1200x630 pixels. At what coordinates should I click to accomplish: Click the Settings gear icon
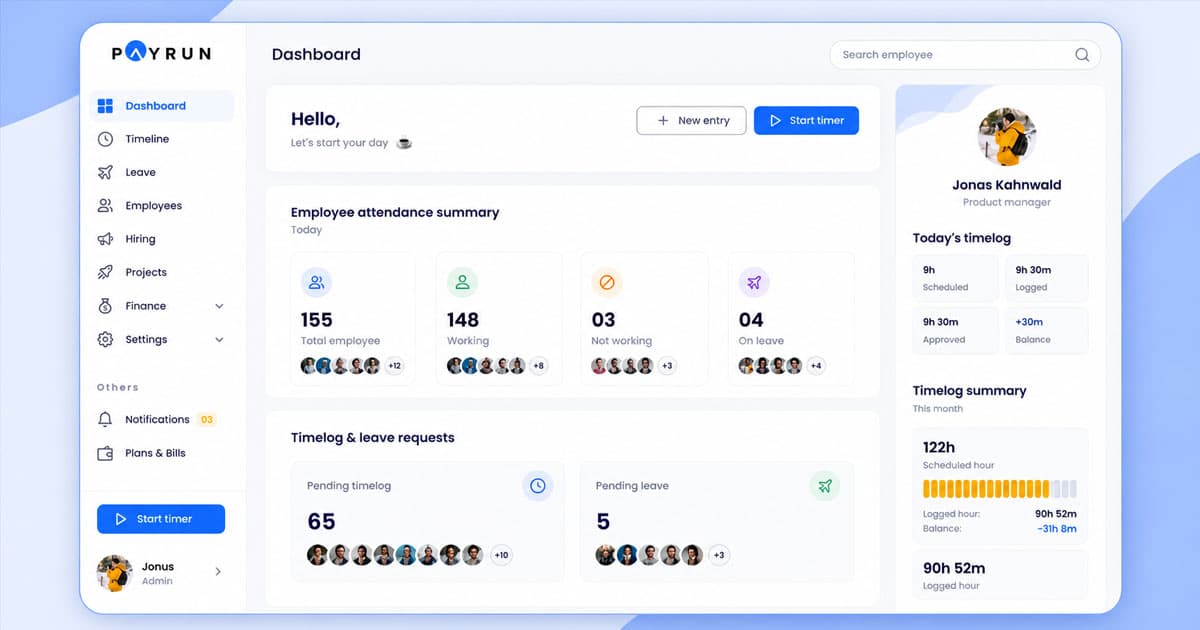(105, 339)
